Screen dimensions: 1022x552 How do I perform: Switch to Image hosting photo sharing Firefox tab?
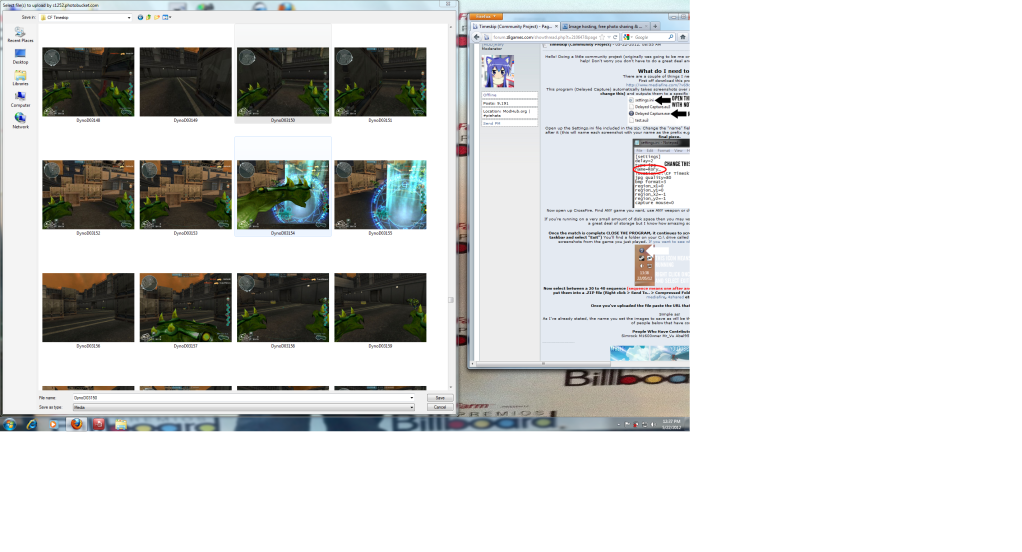pyautogui.click(x=604, y=27)
